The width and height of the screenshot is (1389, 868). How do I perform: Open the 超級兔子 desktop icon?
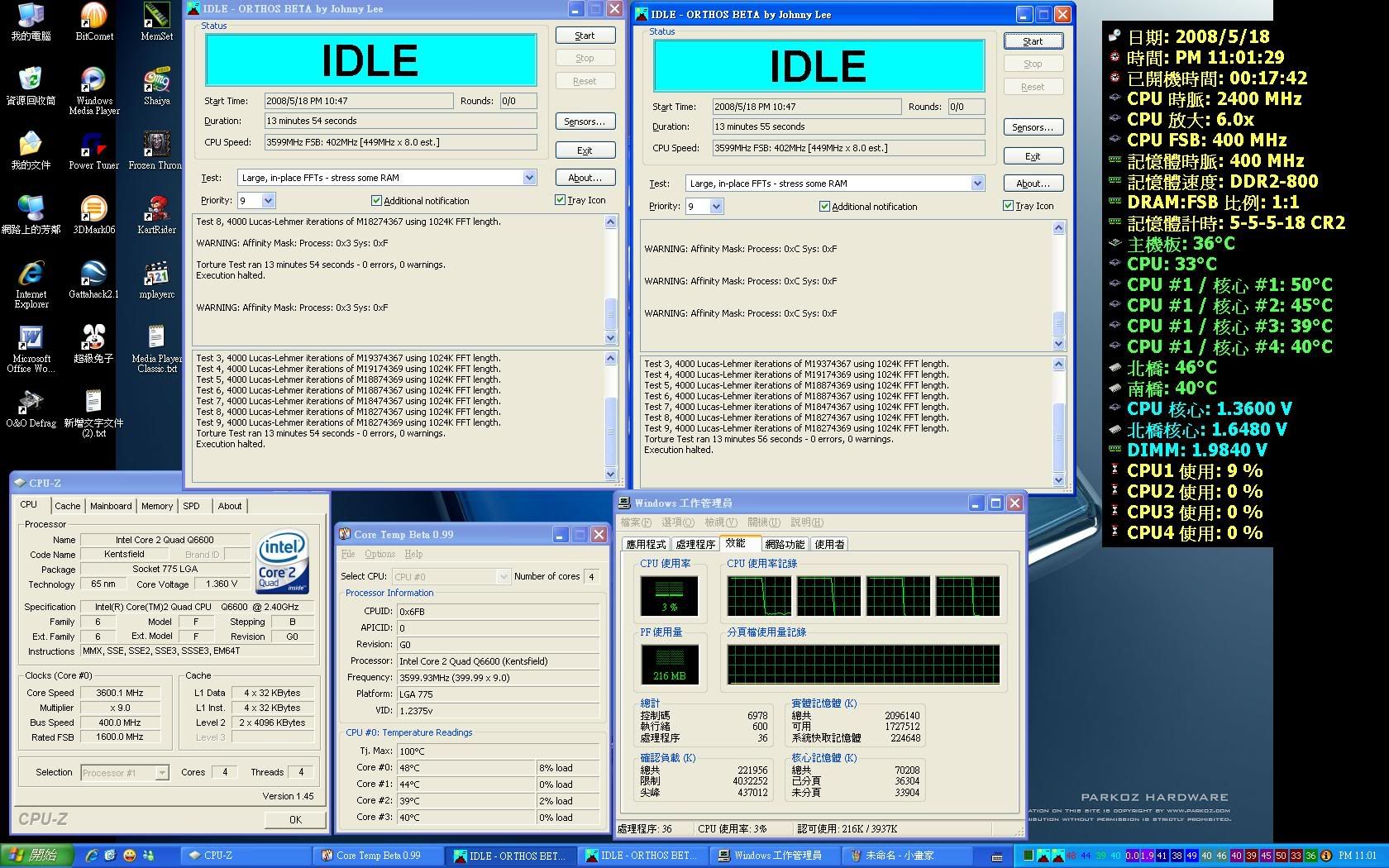pyautogui.click(x=93, y=344)
